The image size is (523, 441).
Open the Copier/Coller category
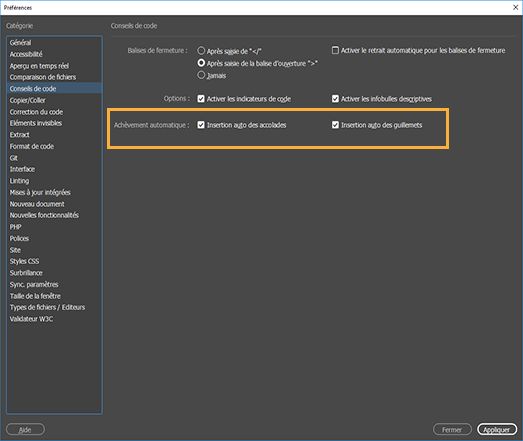pyautogui.click(x=54, y=100)
